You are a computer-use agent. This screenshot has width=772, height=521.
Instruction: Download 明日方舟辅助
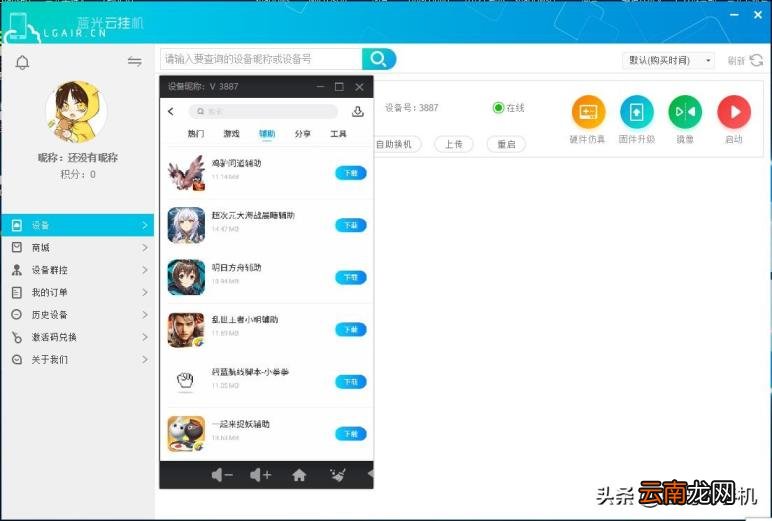click(x=351, y=277)
